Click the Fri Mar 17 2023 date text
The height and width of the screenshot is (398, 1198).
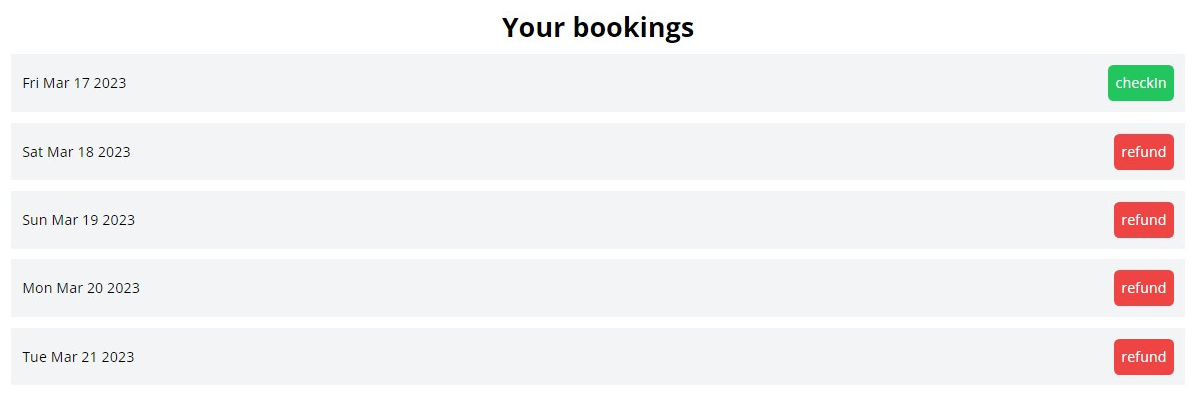coord(74,83)
